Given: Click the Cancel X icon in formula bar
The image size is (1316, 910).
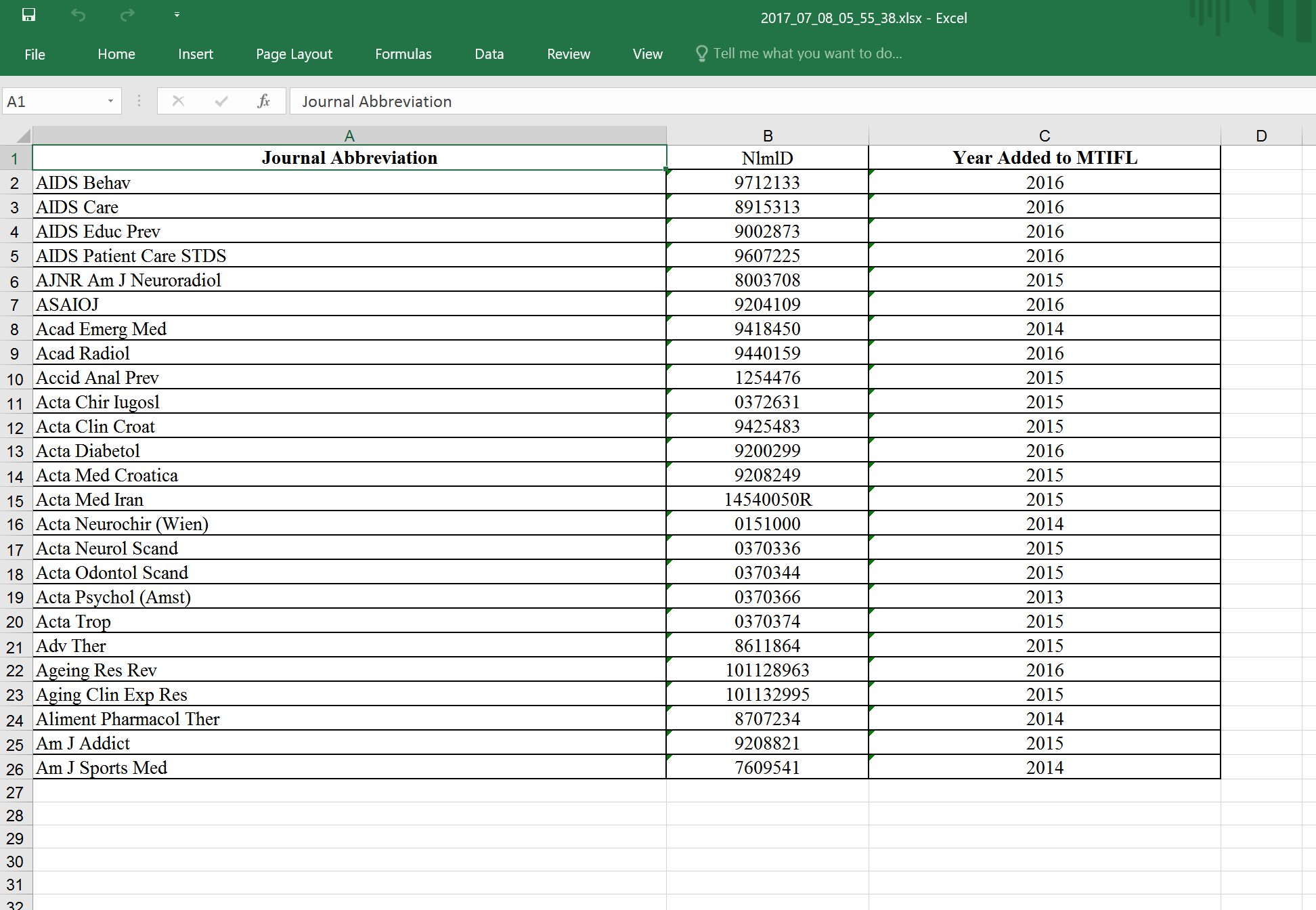Looking at the screenshot, I should 179,101.
